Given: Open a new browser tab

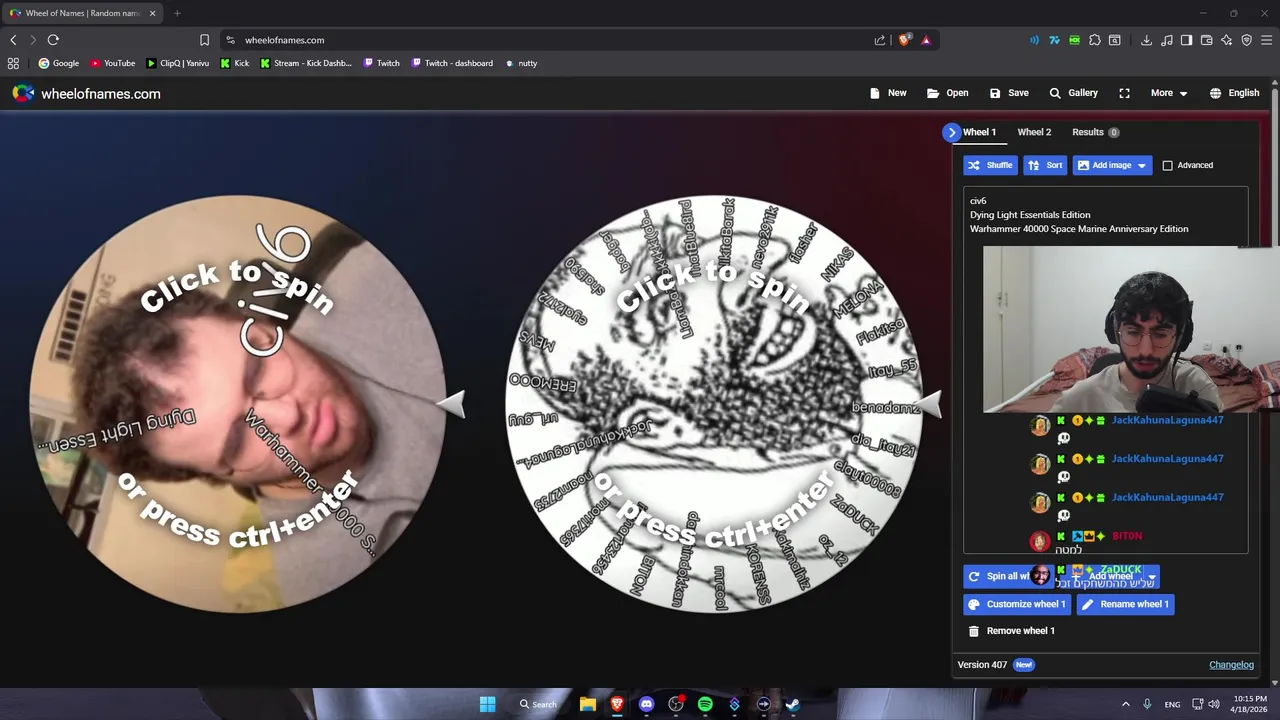Looking at the screenshot, I should [x=177, y=13].
